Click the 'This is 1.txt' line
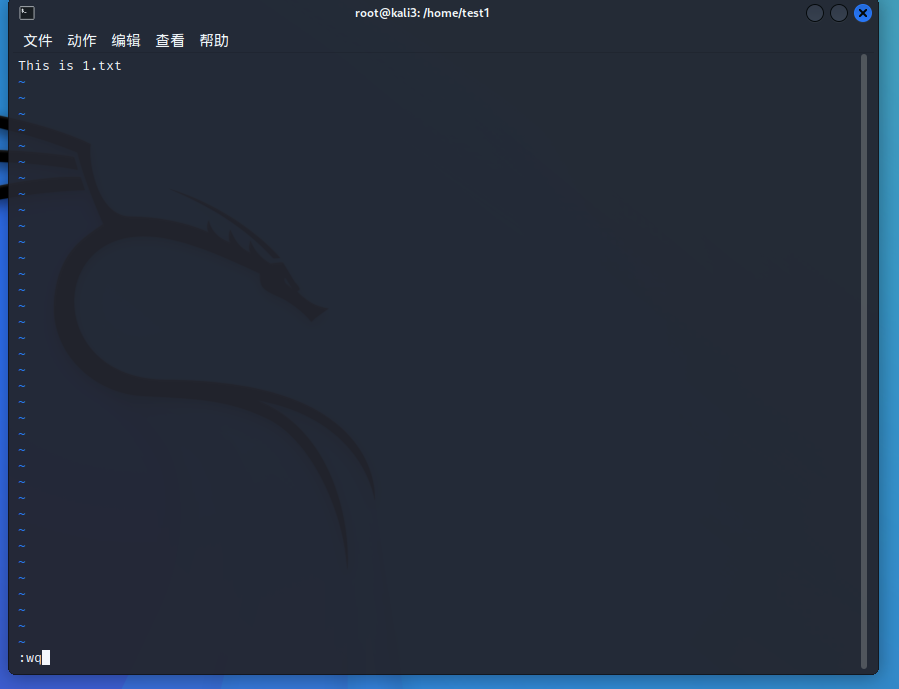 tap(70, 65)
